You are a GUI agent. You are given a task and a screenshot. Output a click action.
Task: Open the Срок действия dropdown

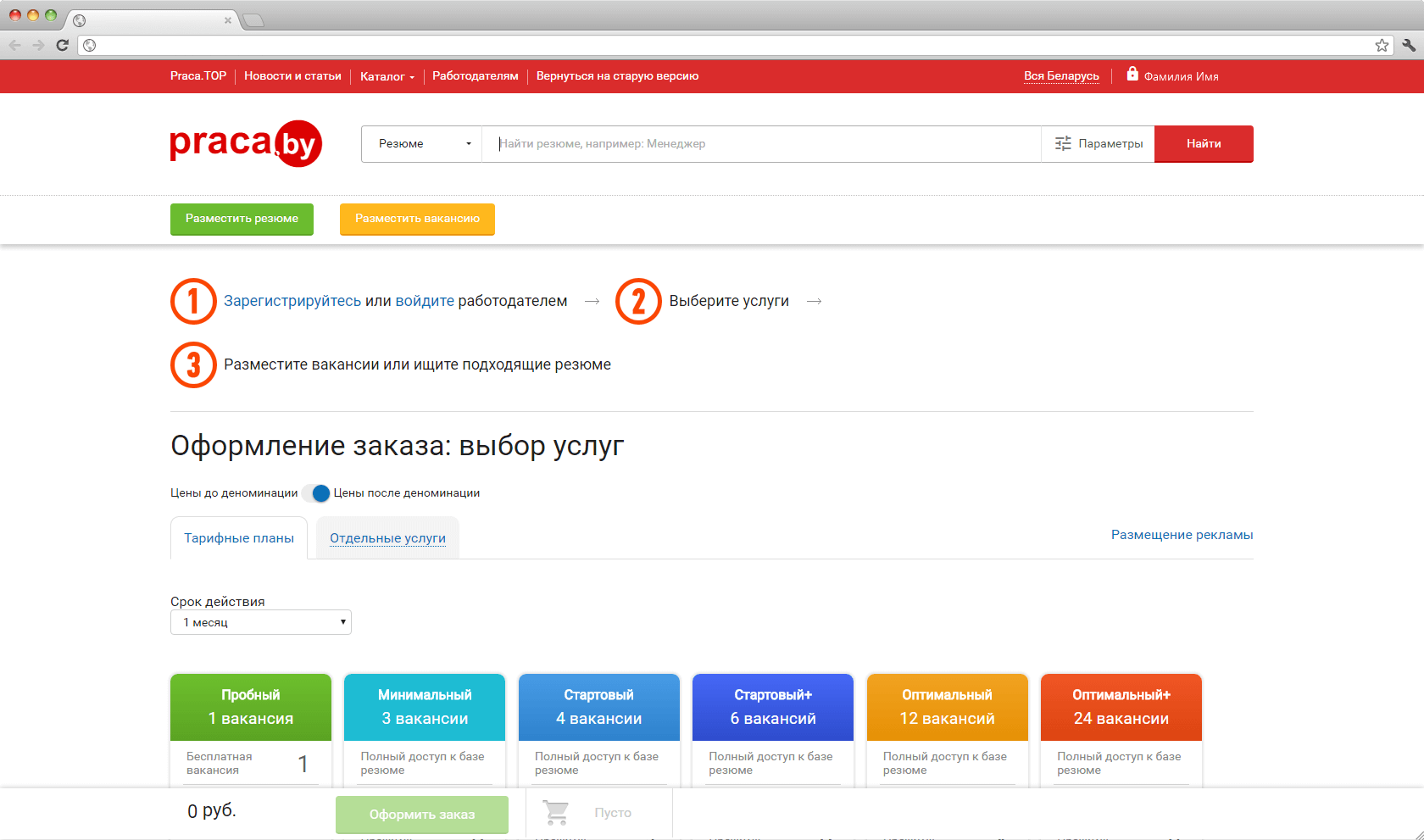pyautogui.click(x=261, y=622)
